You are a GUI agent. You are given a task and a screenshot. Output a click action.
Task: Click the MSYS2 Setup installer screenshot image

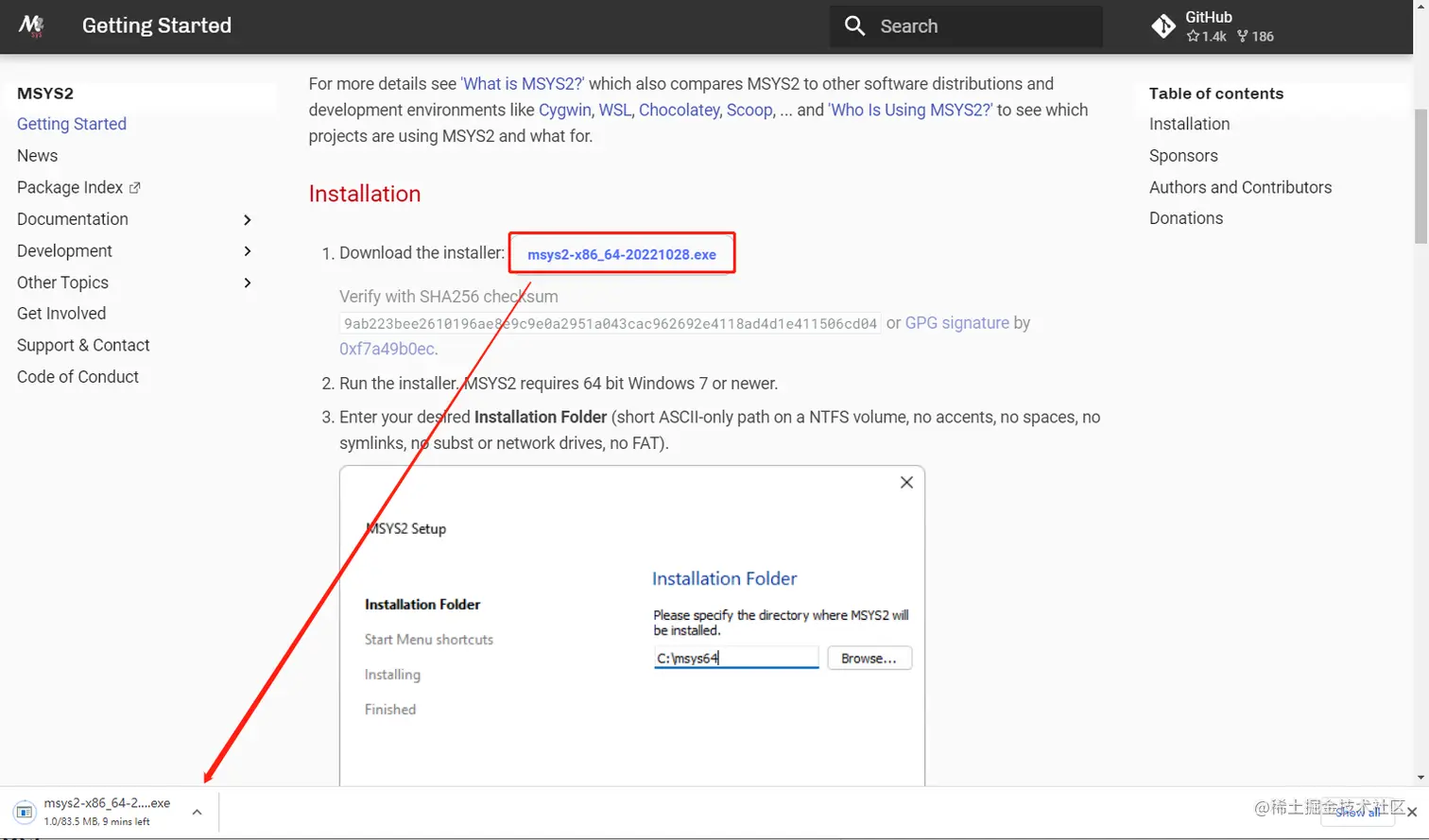(x=632, y=626)
